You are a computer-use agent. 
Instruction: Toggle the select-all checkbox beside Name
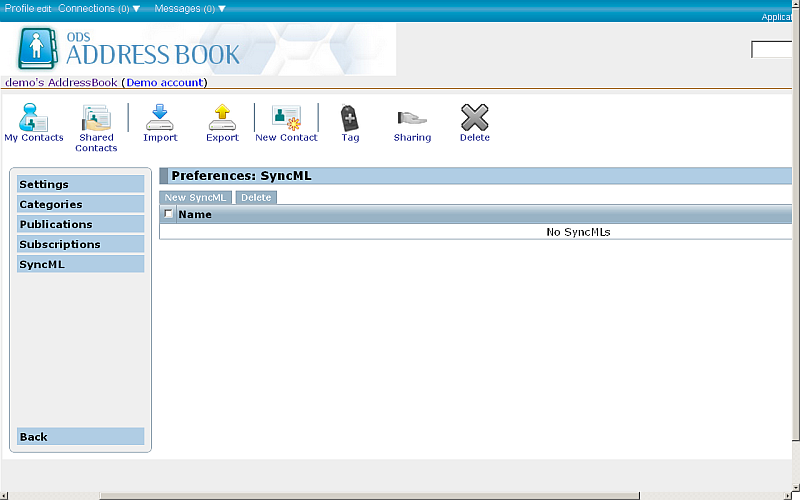[169, 214]
